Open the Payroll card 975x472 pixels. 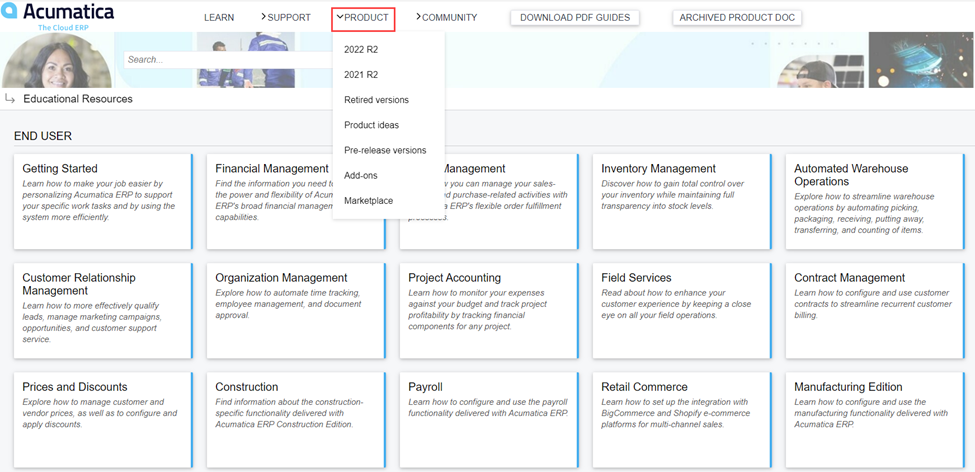click(x=489, y=420)
